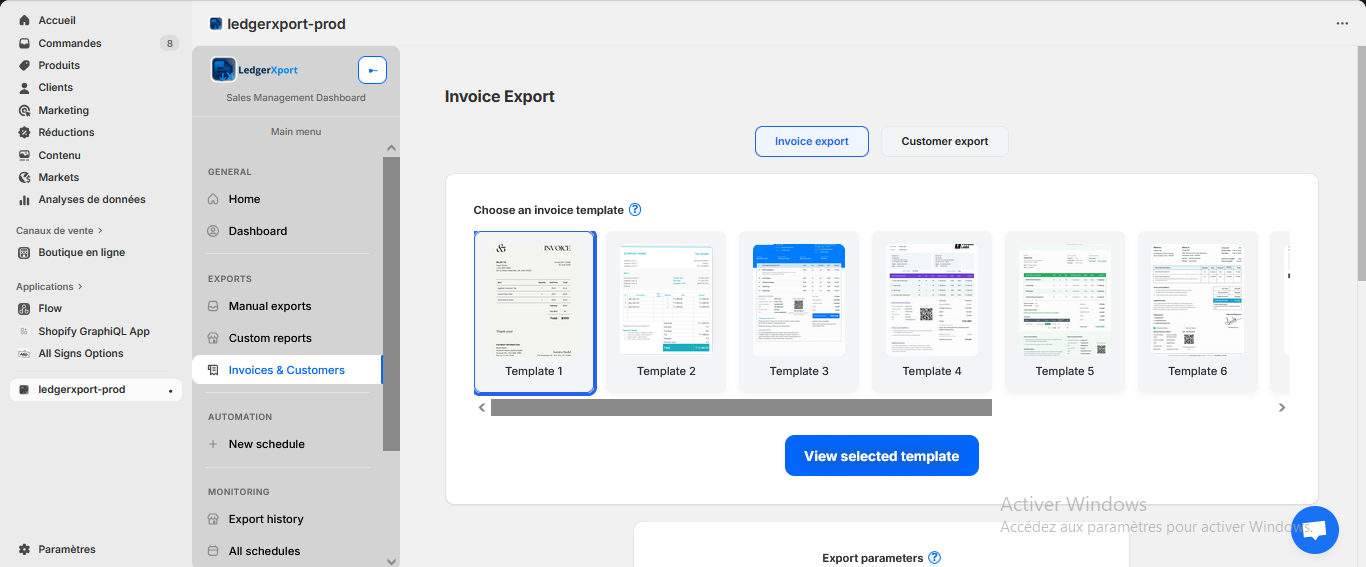Click the All Signs Options app icon
The height and width of the screenshot is (567, 1366).
click(x=24, y=353)
